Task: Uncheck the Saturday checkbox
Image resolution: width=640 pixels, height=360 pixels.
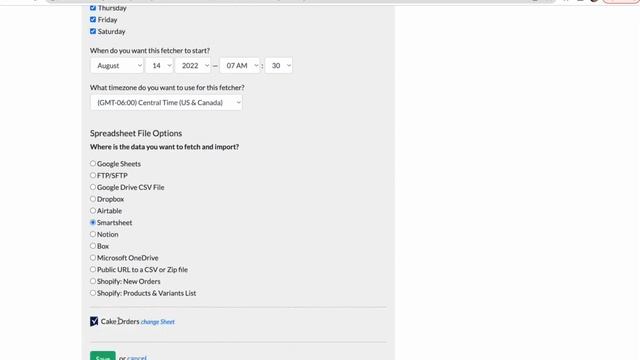Action: (x=93, y=31)
